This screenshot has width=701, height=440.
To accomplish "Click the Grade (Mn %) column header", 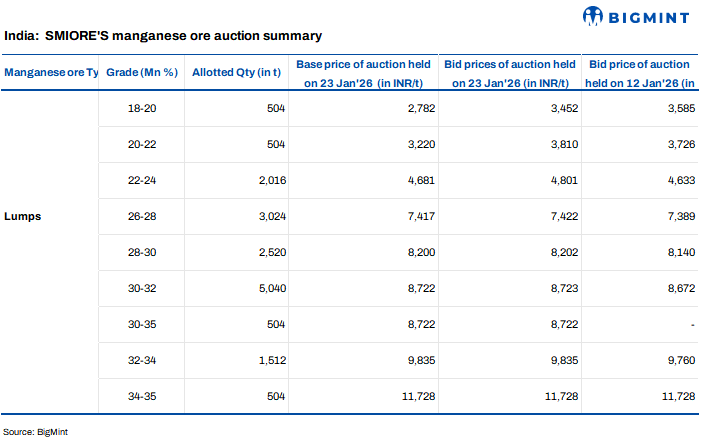I will pyautogui.click(x=142, y=72).
